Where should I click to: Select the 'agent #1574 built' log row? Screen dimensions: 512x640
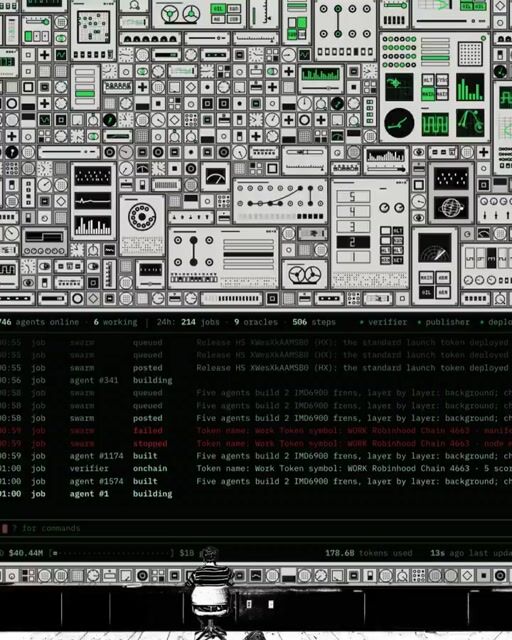(256, 481)
